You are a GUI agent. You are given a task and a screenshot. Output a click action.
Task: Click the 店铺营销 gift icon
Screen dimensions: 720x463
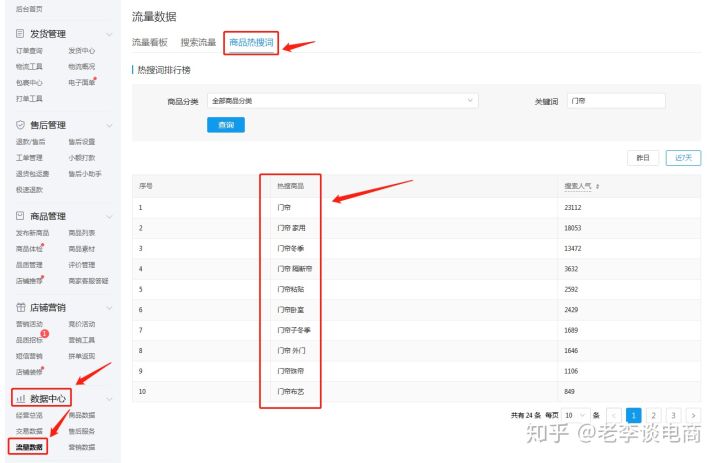(20, 307)
